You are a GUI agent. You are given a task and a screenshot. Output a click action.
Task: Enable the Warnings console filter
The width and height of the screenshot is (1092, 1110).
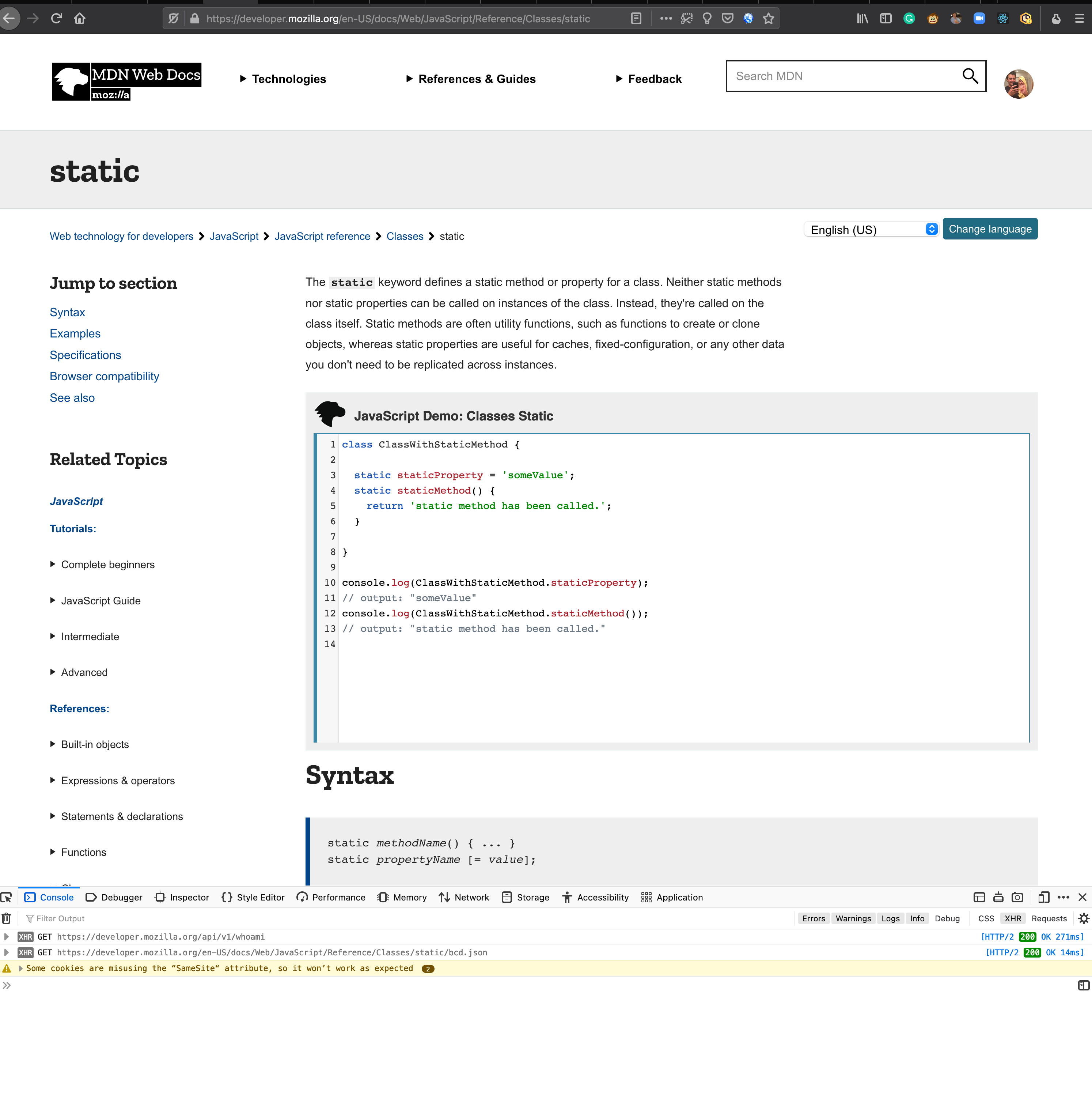pyautogui.click(x=853, y=918)
